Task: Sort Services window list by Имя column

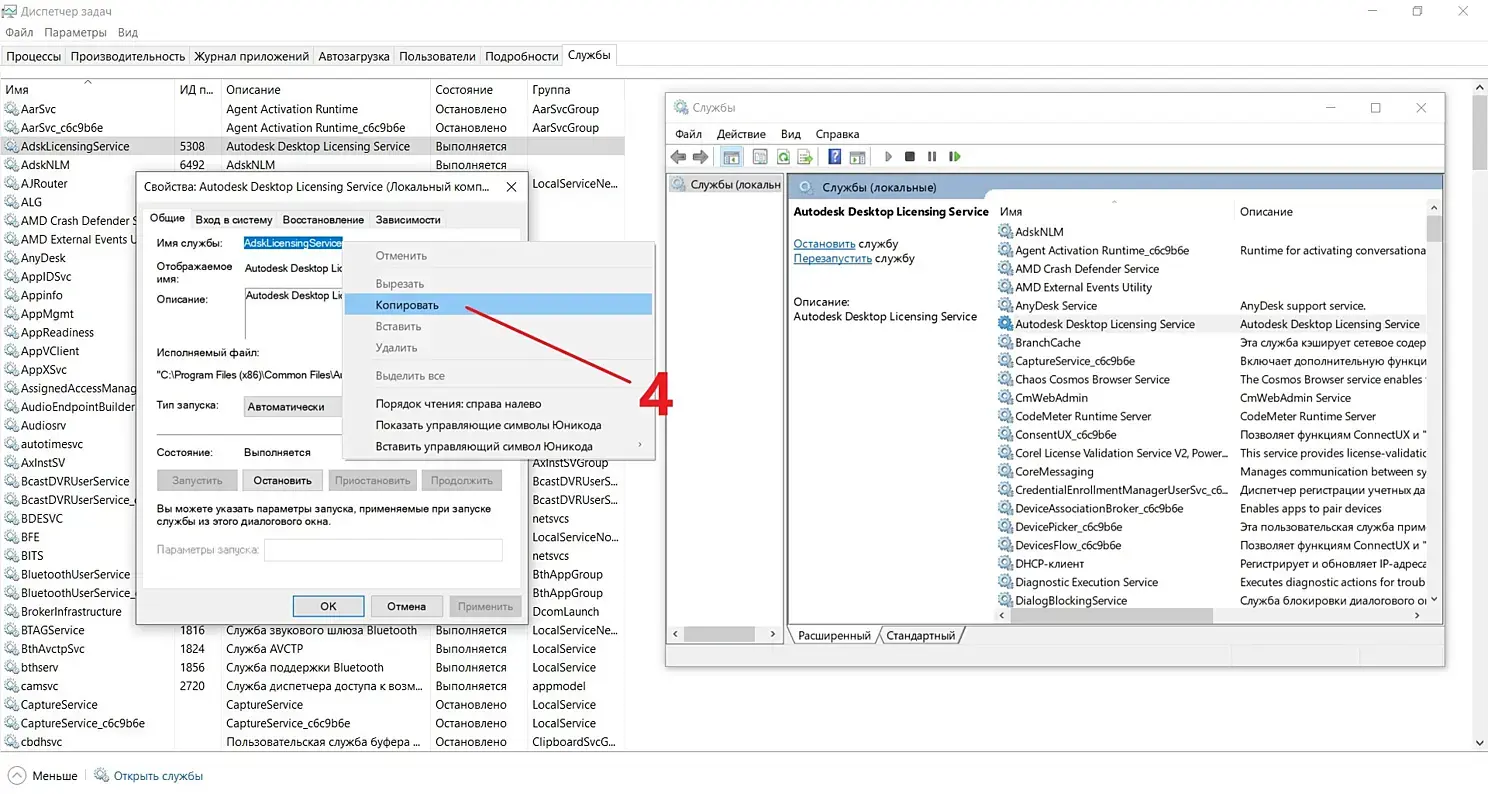Action: pyautogui.click(x=1115, y=212)
